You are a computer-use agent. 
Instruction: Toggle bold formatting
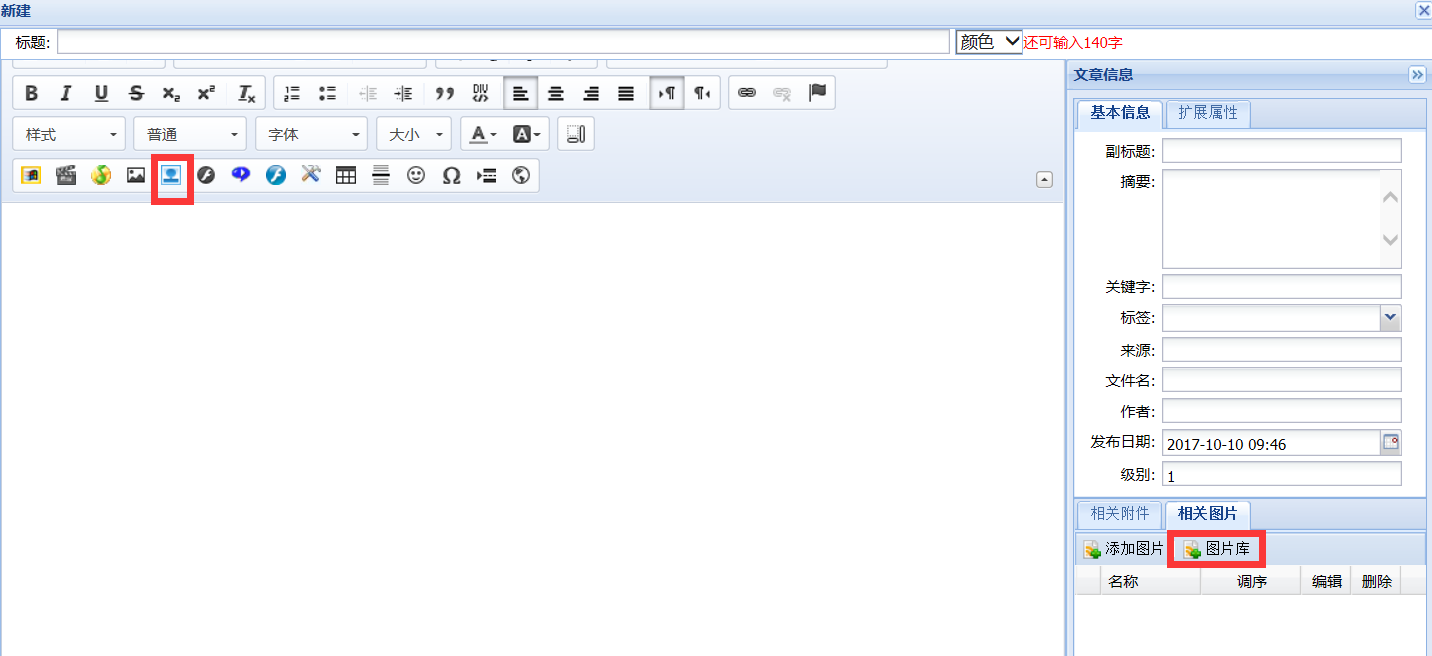[31, 93]
